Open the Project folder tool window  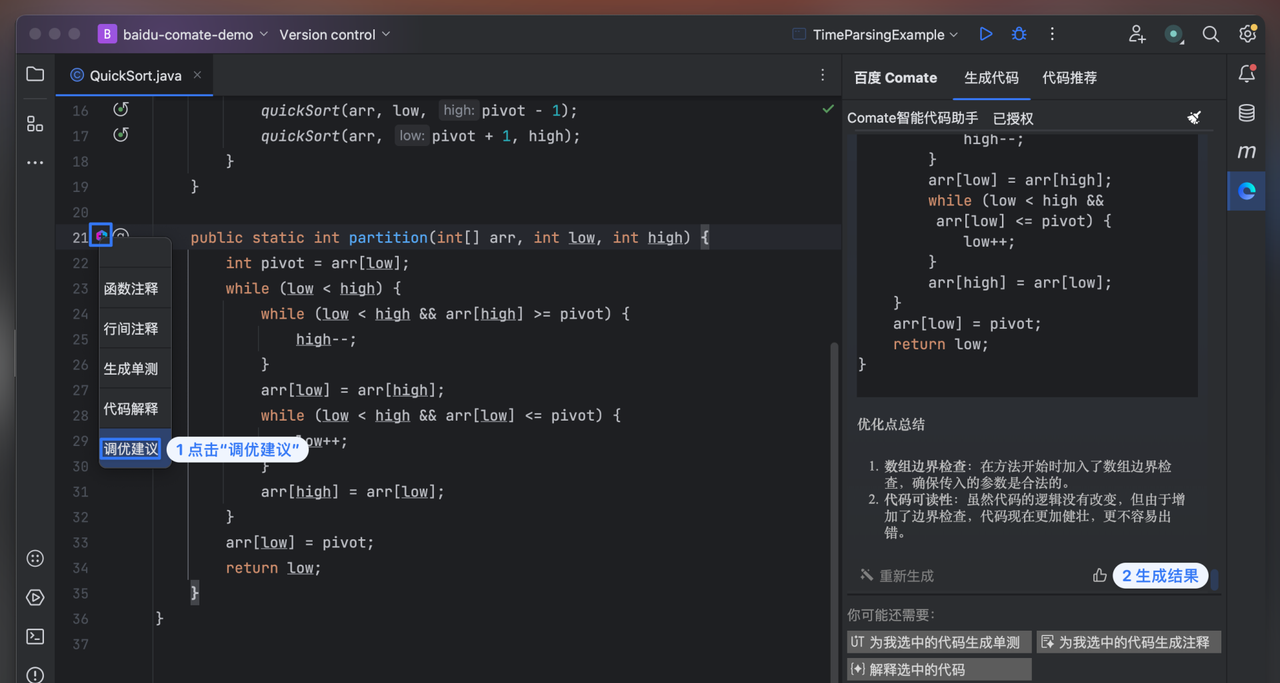pos(35,75)
